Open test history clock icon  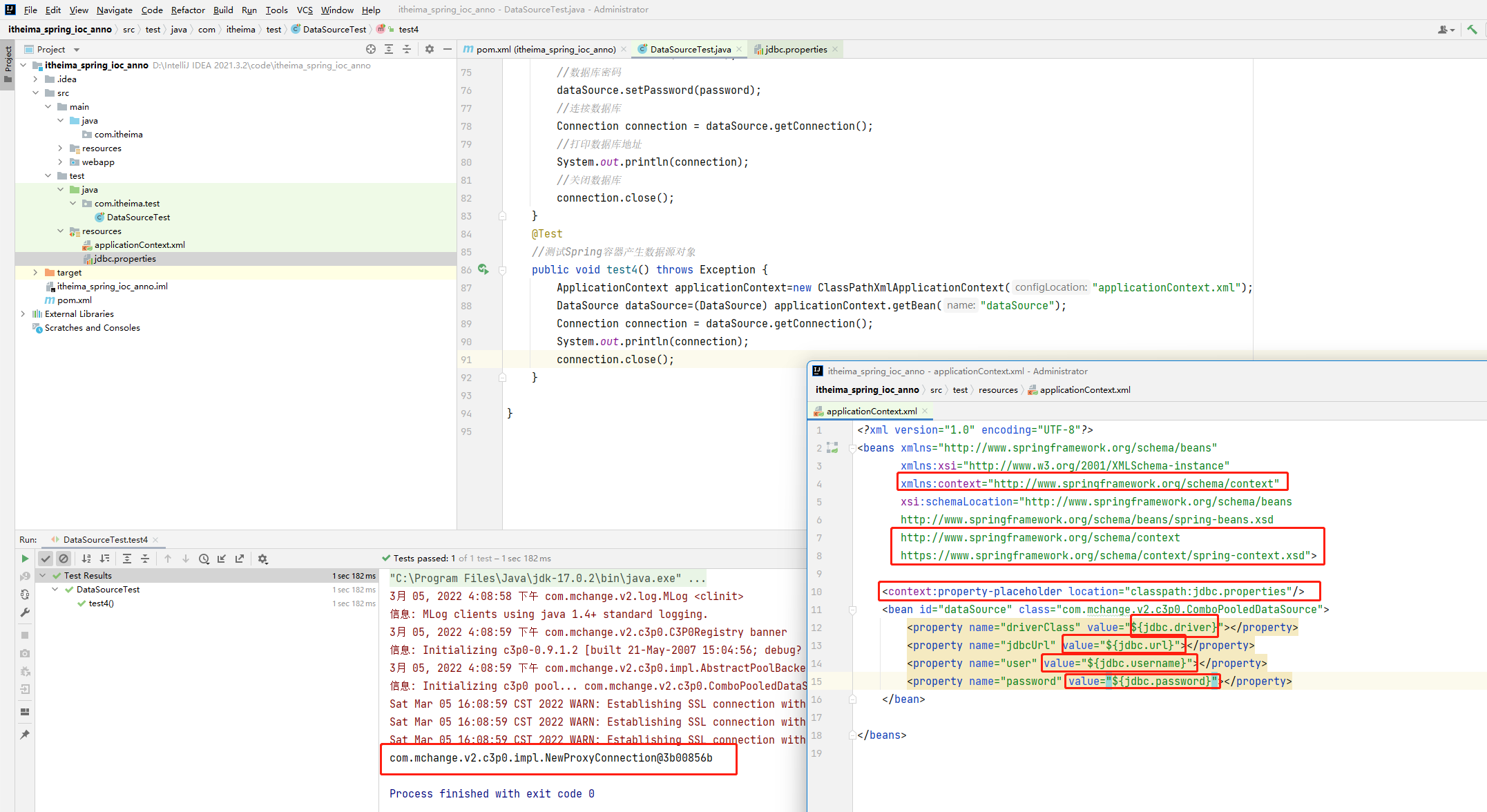point(204,559)
